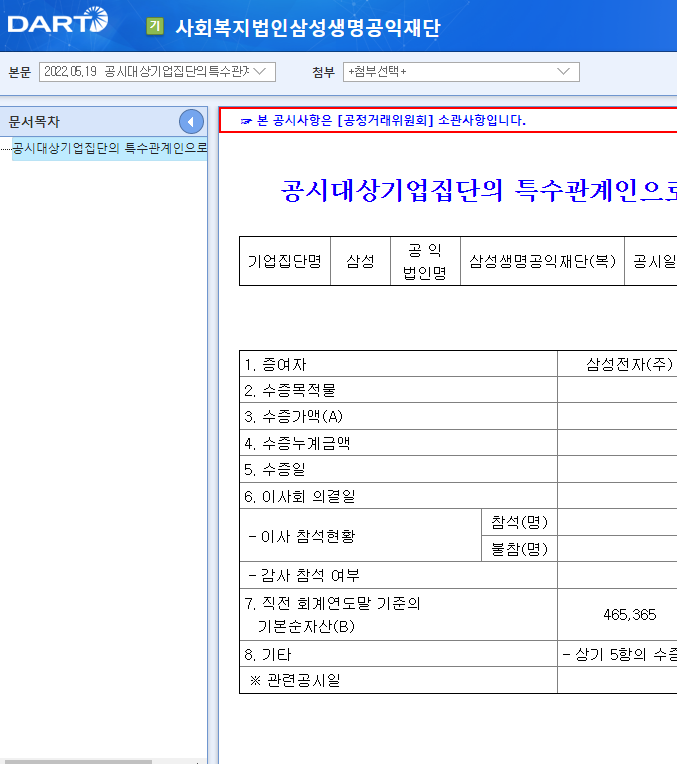Image resolution: width=677 pixels, height=764 pixels.
Task: Click the 이사 참석현황 row label
Action: 361,536
